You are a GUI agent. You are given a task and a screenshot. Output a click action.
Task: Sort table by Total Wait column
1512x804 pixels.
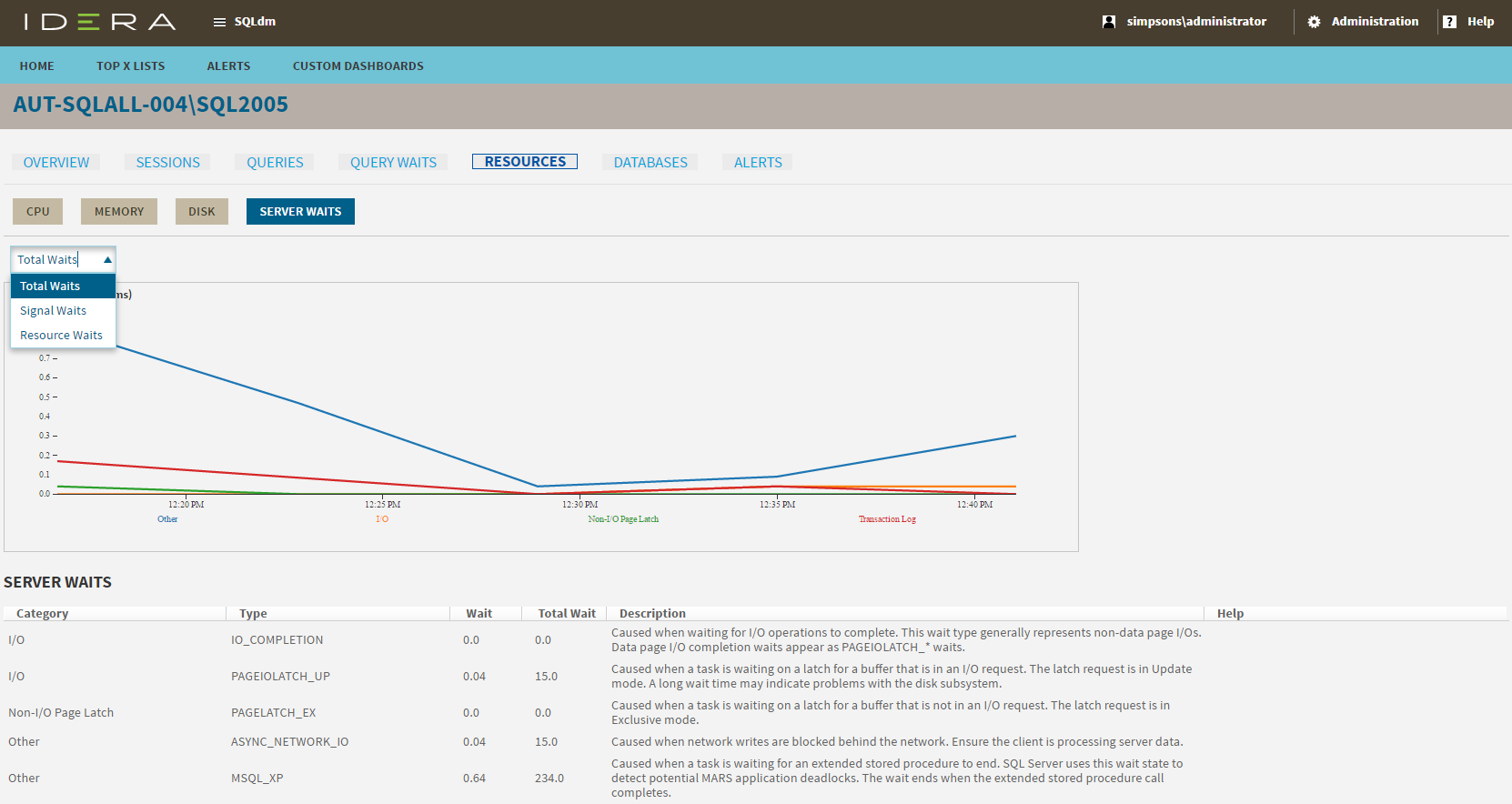click(x=566, y=614)
